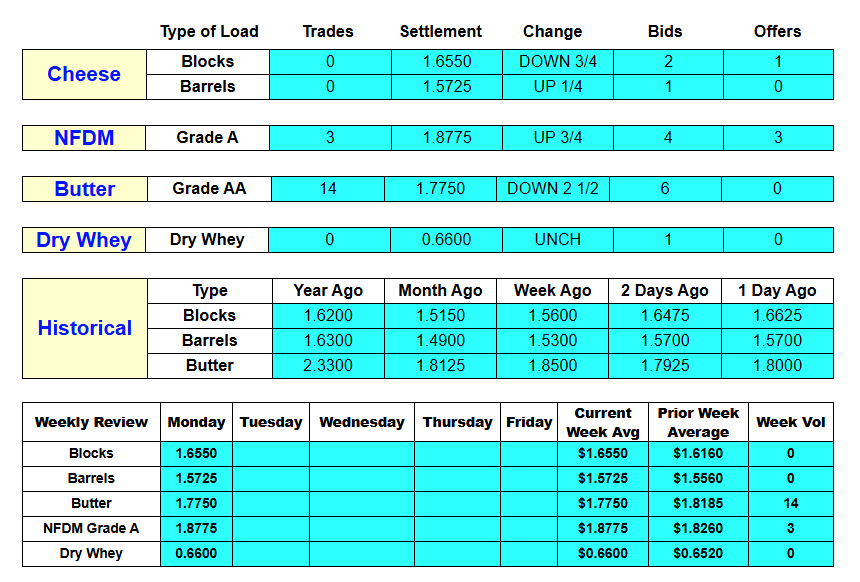Select Barrels UP 1/4 change cell
Screen dimensions: 860x582
point(558,87)
